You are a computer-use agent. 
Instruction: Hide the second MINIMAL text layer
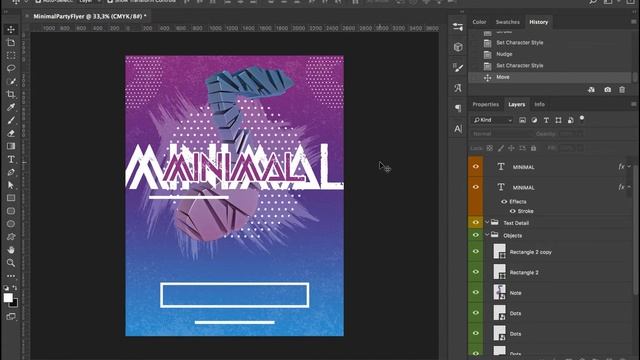coord(476,187)
